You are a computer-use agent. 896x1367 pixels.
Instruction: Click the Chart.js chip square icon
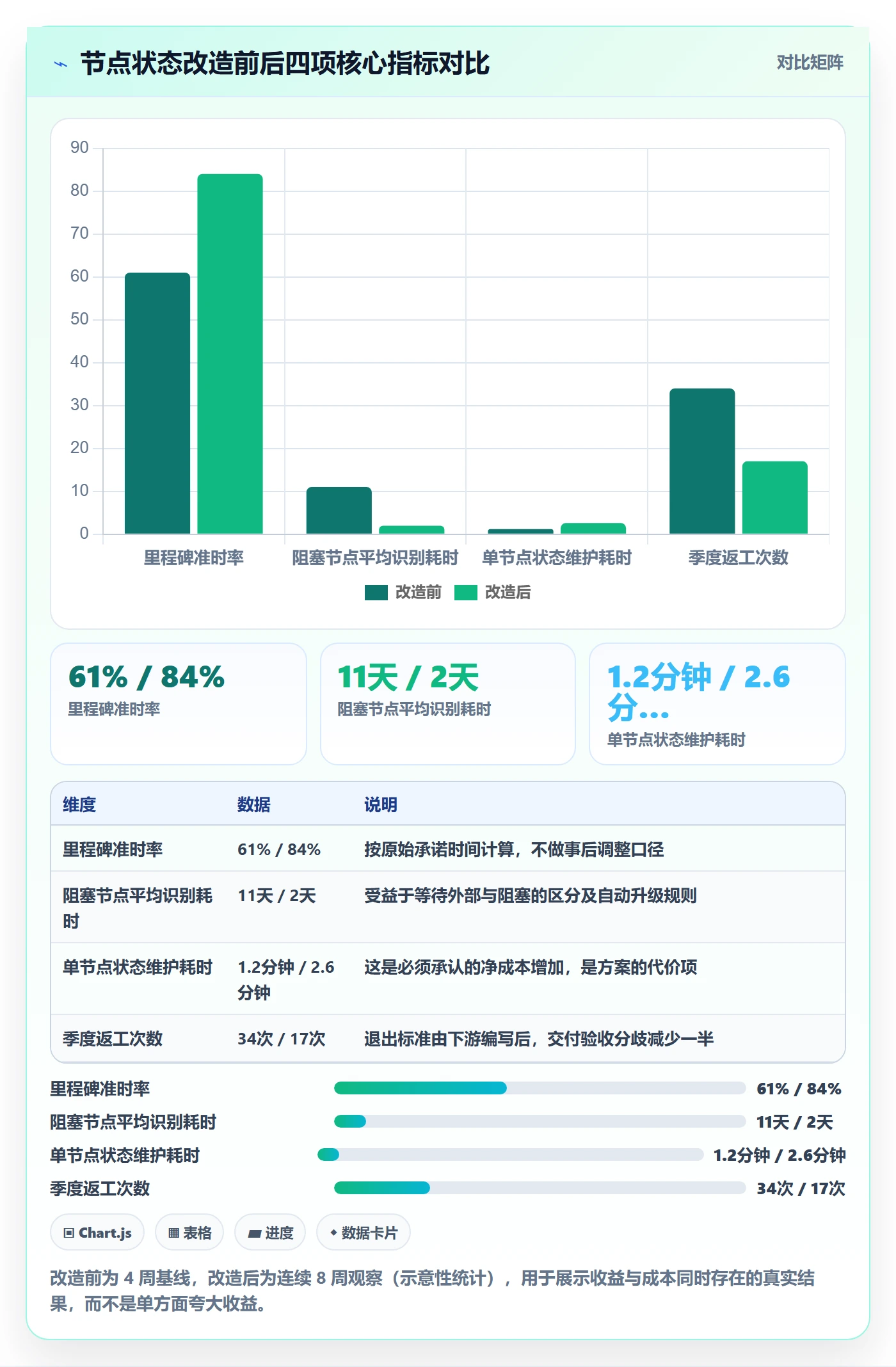tap(69, 1233)
